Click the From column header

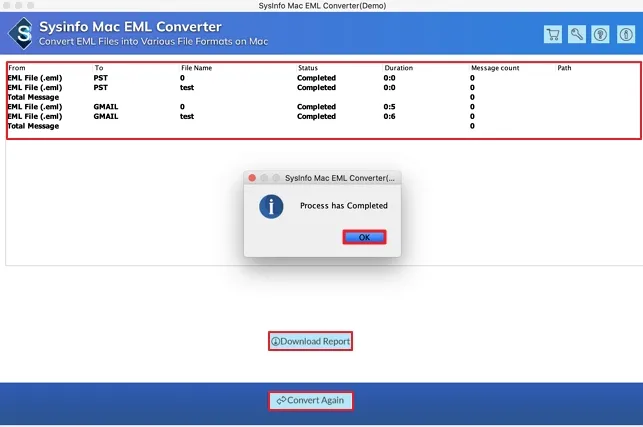(x=17, y=68)
